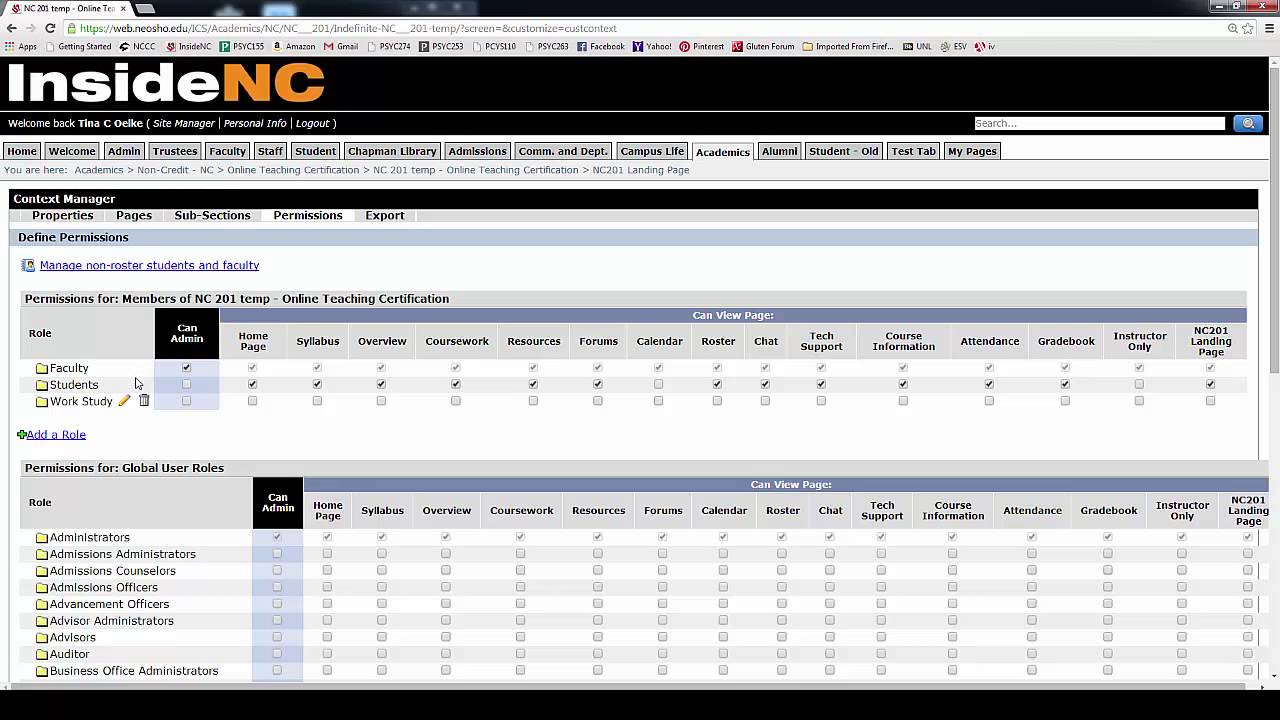
Task: Select the Work Study role row
Action: [633, 401]
